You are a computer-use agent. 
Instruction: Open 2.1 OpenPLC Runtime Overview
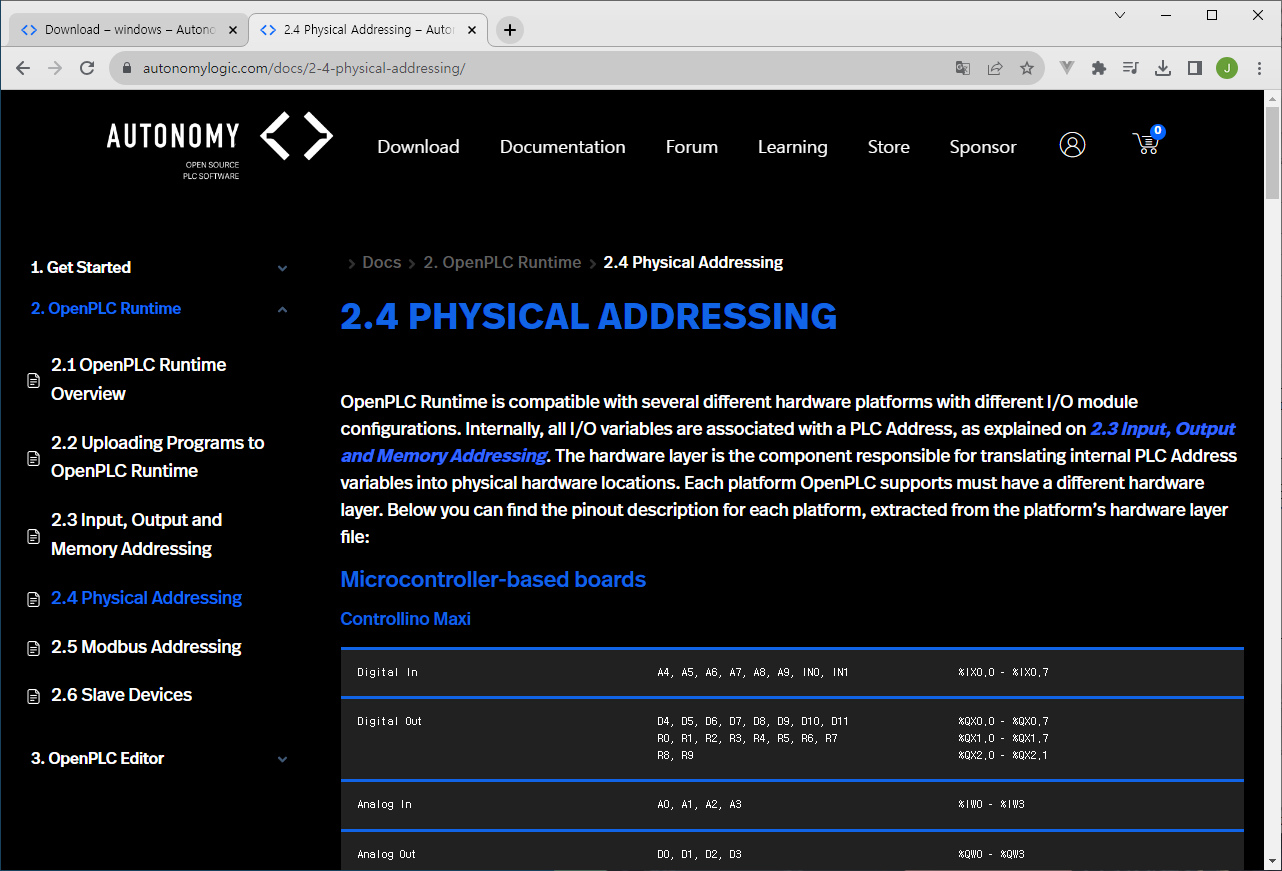tap(139, 379)
